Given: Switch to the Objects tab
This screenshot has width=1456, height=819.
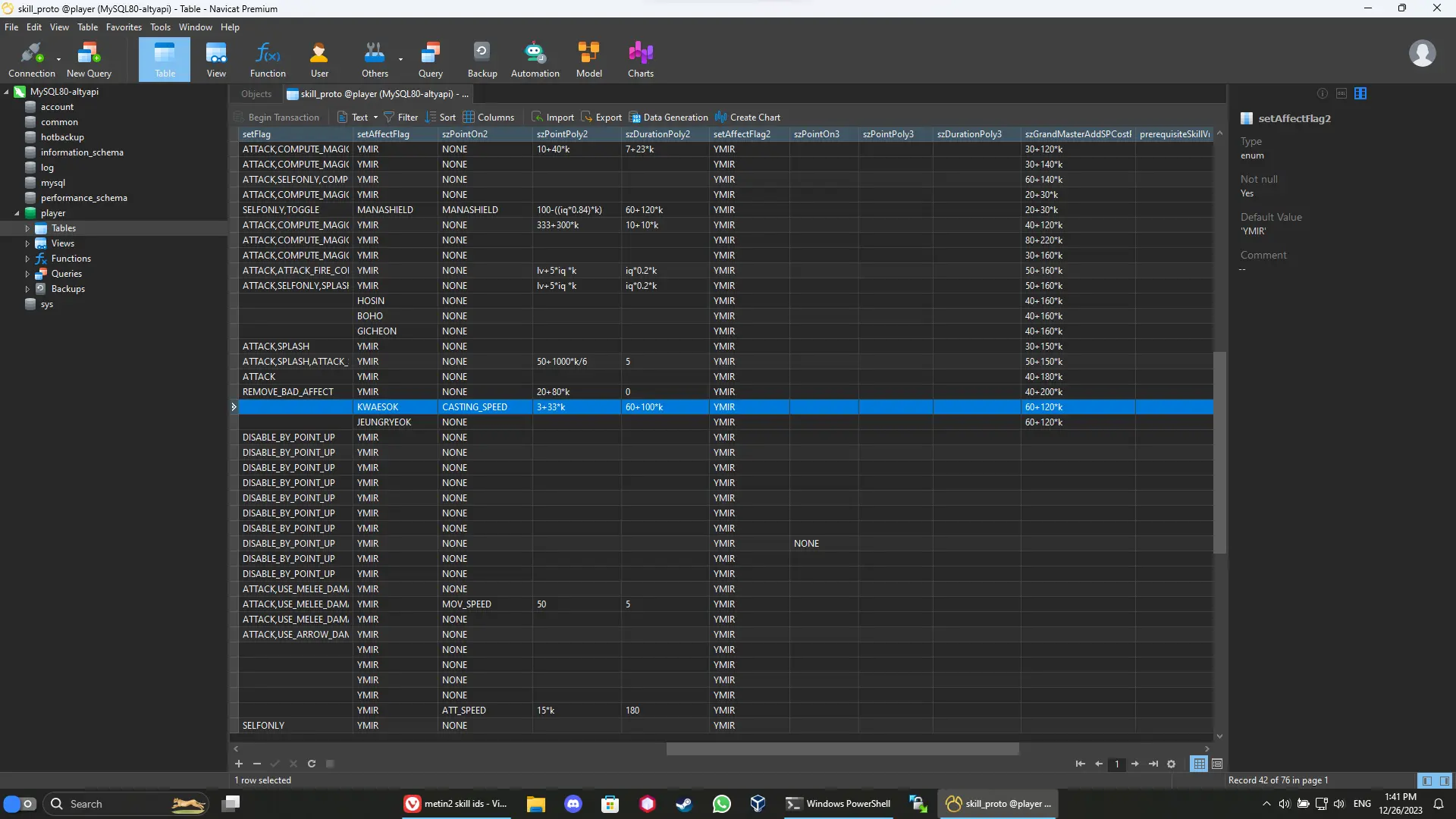Looking at the screenshot, I should [x=256, y=94].
